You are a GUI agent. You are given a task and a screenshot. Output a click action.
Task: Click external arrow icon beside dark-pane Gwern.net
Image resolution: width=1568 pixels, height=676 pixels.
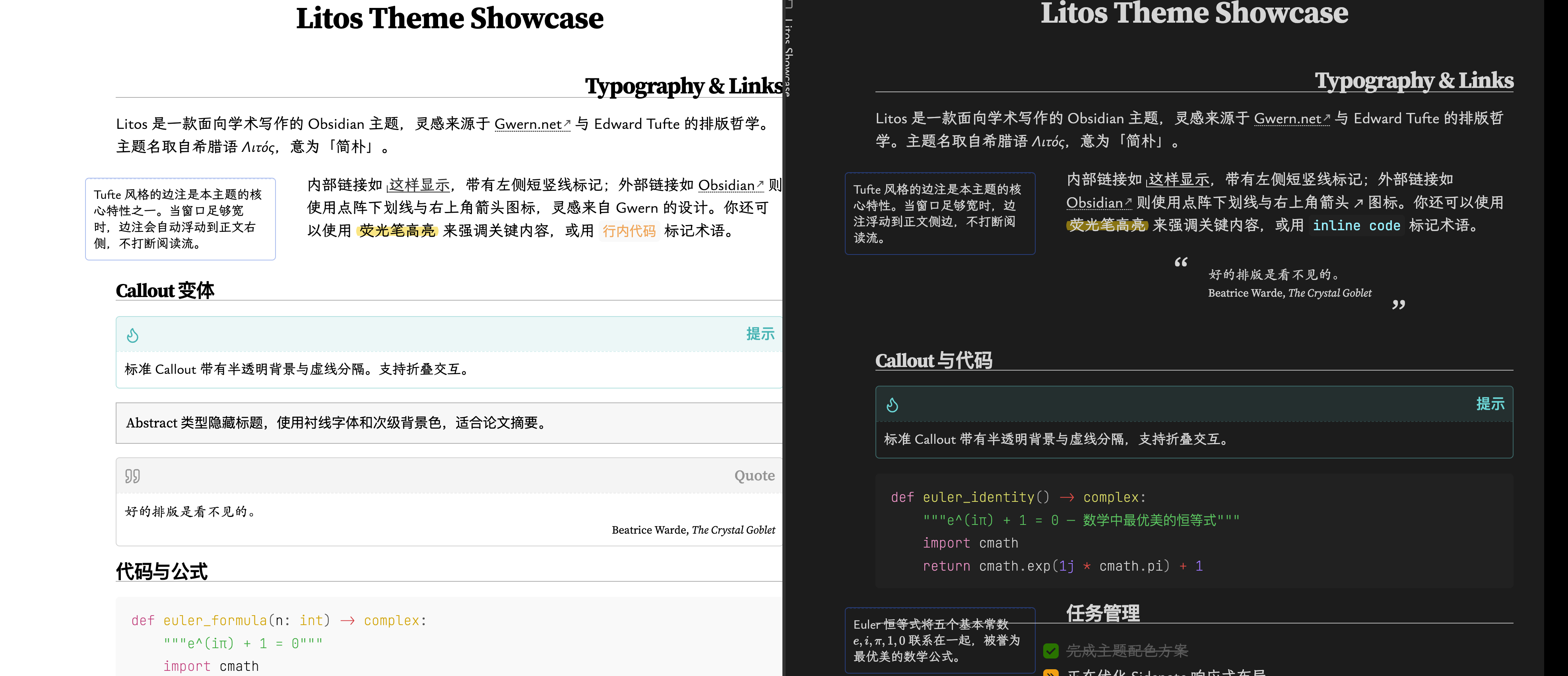click(1326, 118)
